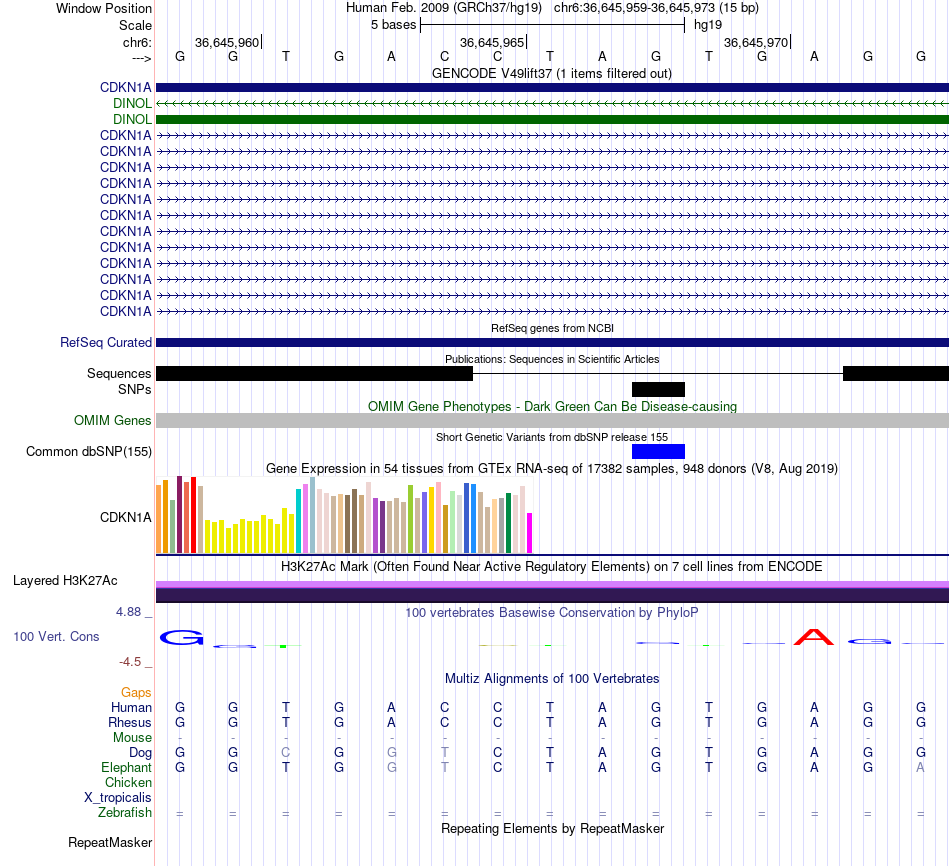Screen dimensions: 950x866
Task: Click the Dog alignment row label
Action: click(x=140, y=753)
